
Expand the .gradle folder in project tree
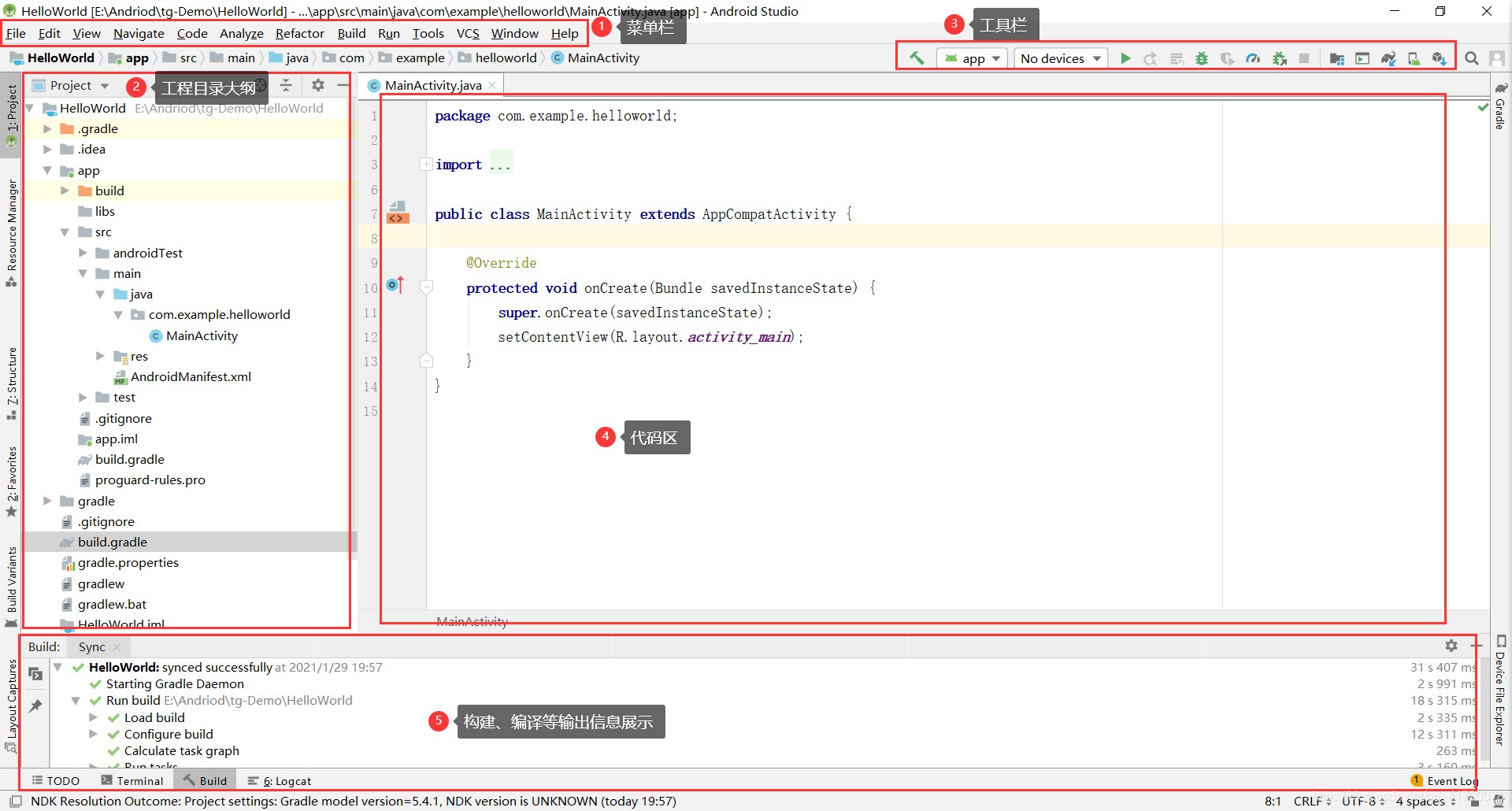(47, 128)
